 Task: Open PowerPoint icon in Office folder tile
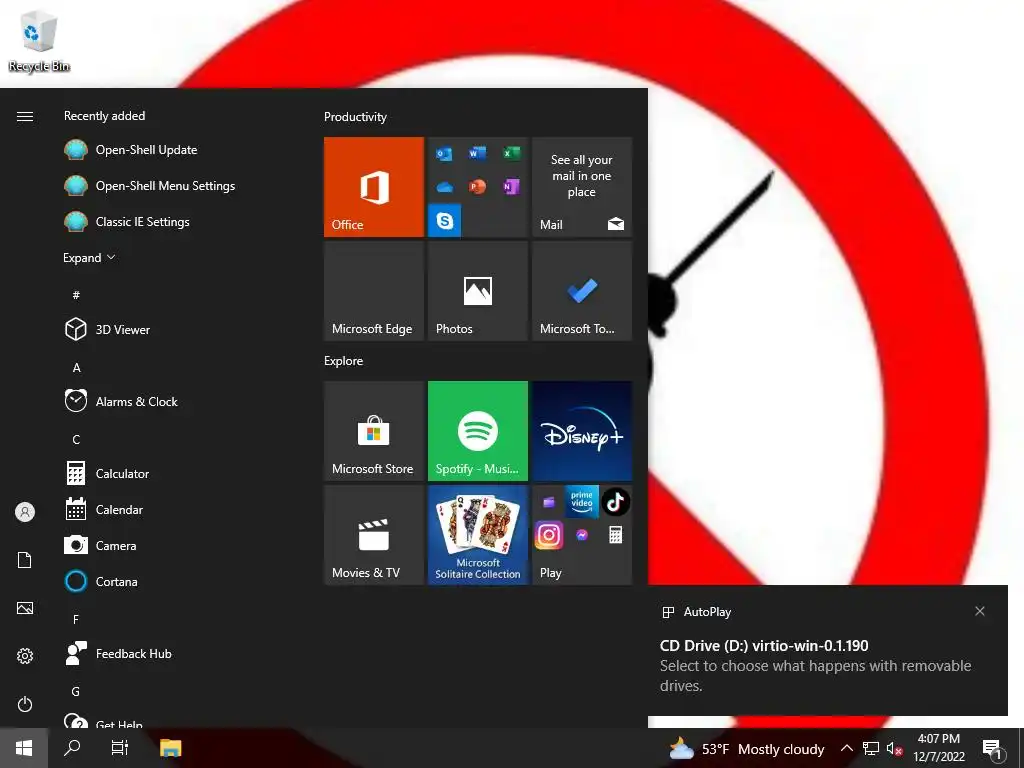[x=477, y=187]
